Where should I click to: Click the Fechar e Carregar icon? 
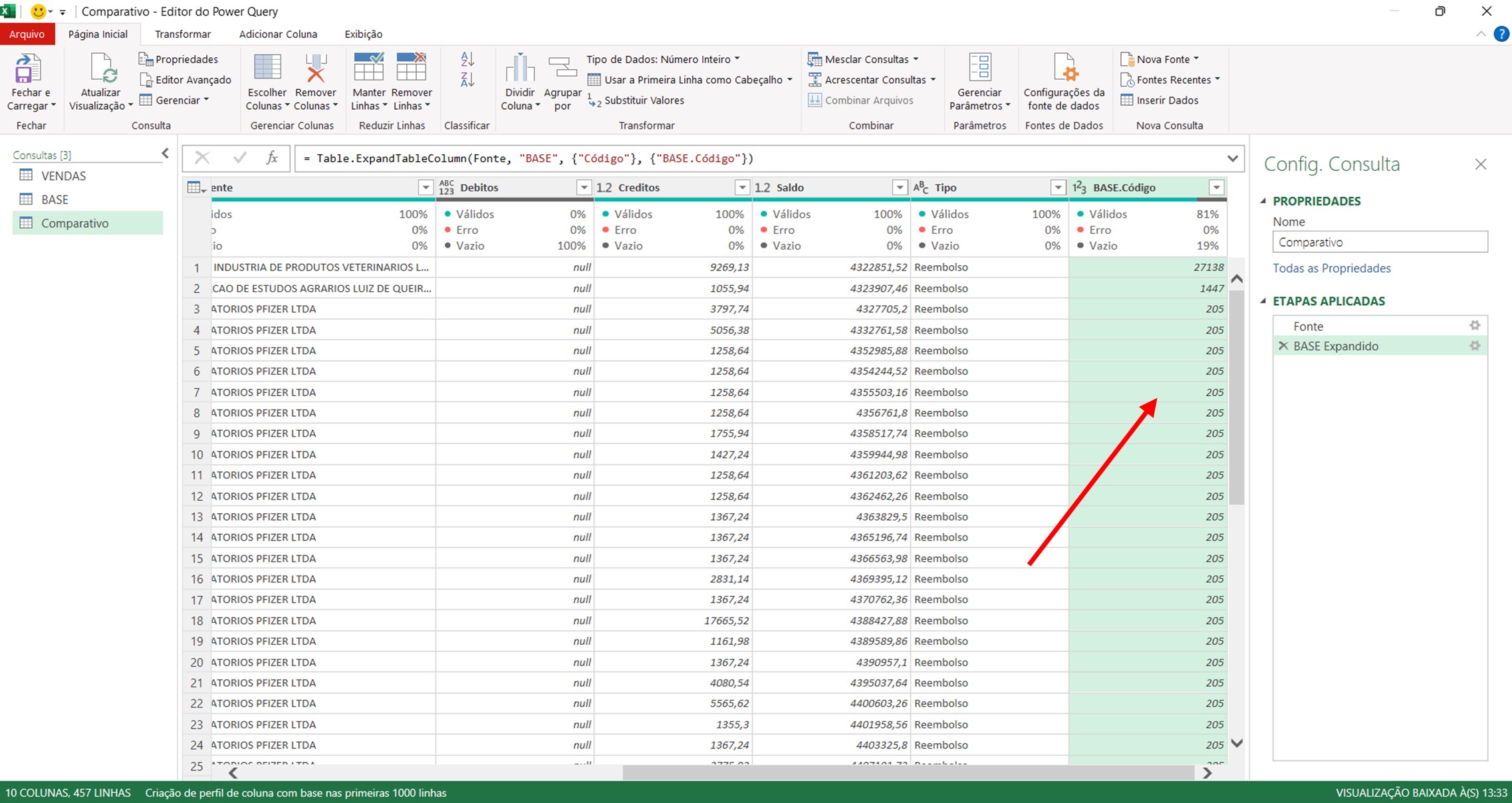[28, 68]
